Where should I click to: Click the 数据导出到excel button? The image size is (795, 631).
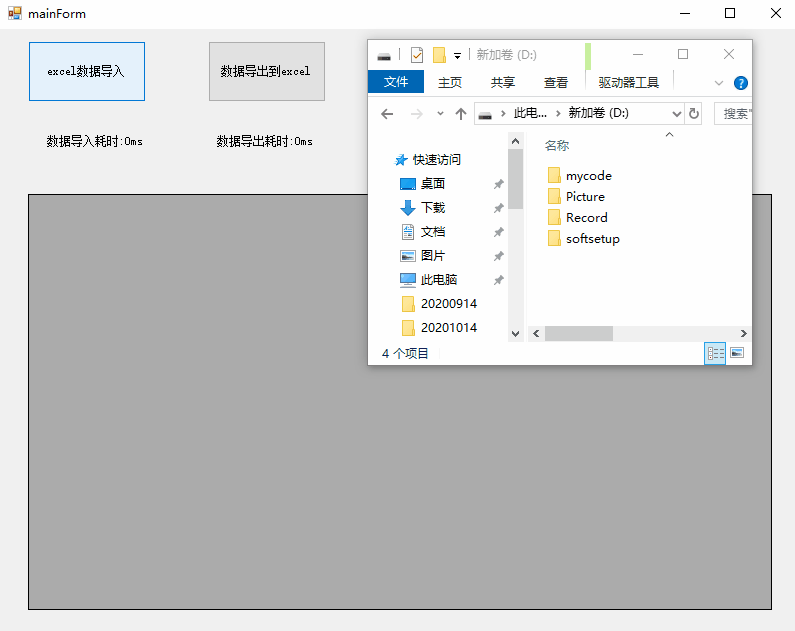tap(267, 71)
